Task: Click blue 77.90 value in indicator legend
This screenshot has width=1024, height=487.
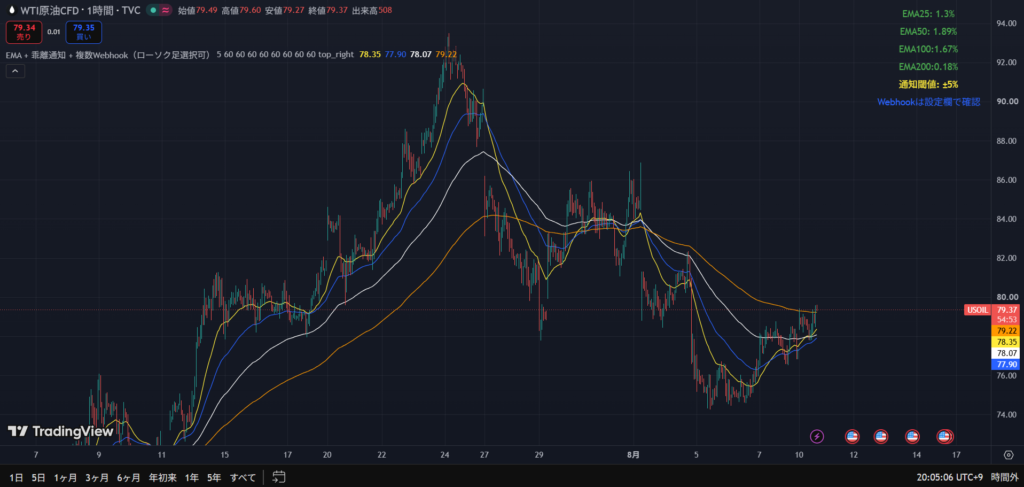Action: 395,55
